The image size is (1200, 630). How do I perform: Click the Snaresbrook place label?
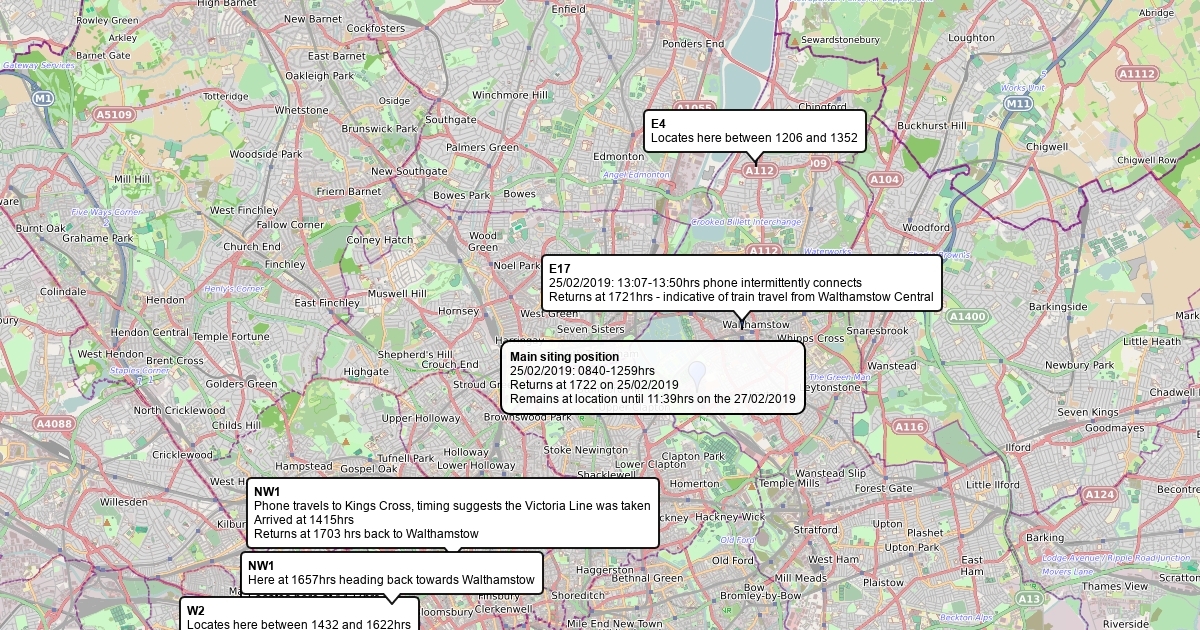pyautogui.click(x=877, y=330)
